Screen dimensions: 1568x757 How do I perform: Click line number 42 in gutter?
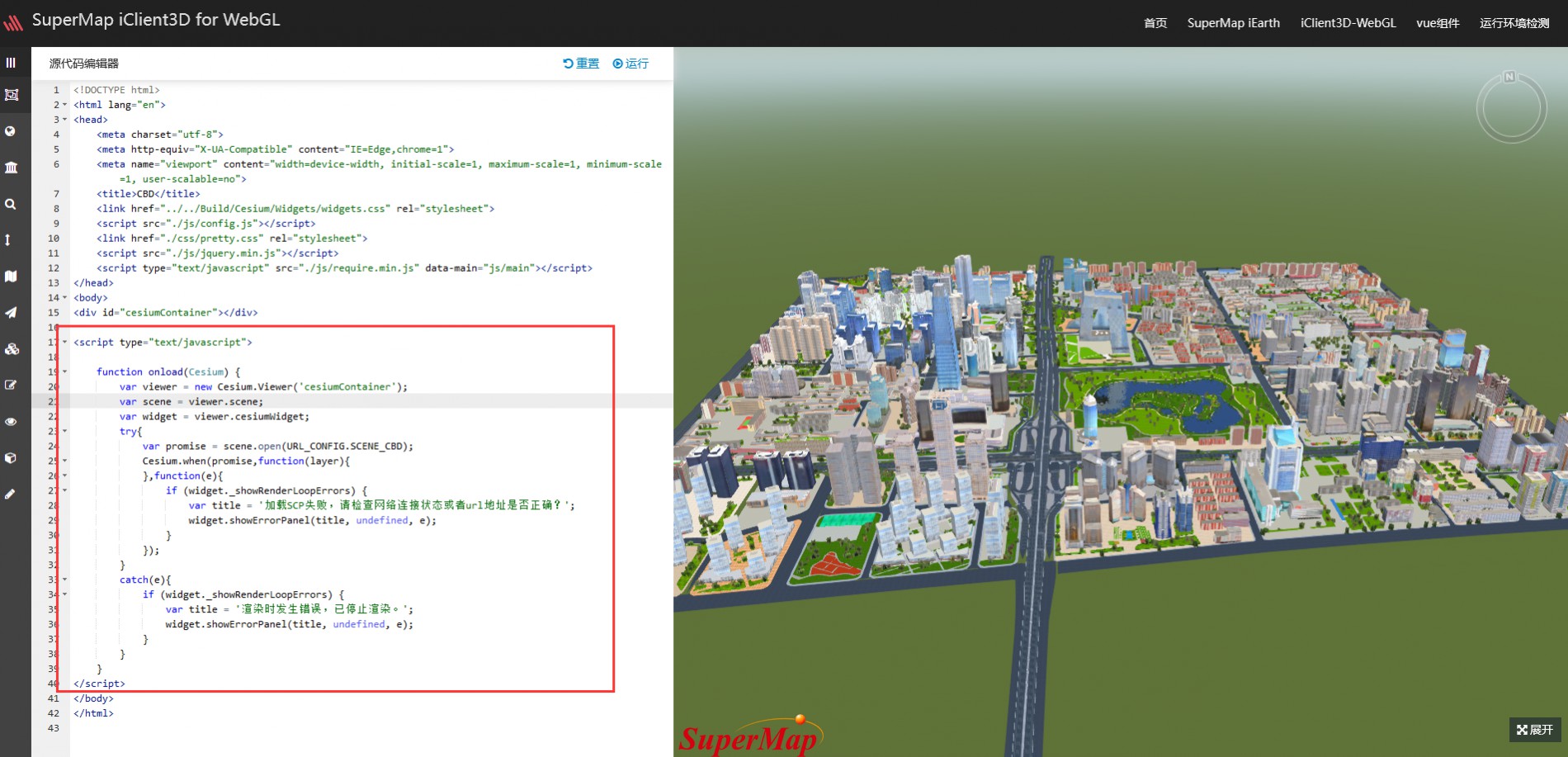(x=54, y=713)
